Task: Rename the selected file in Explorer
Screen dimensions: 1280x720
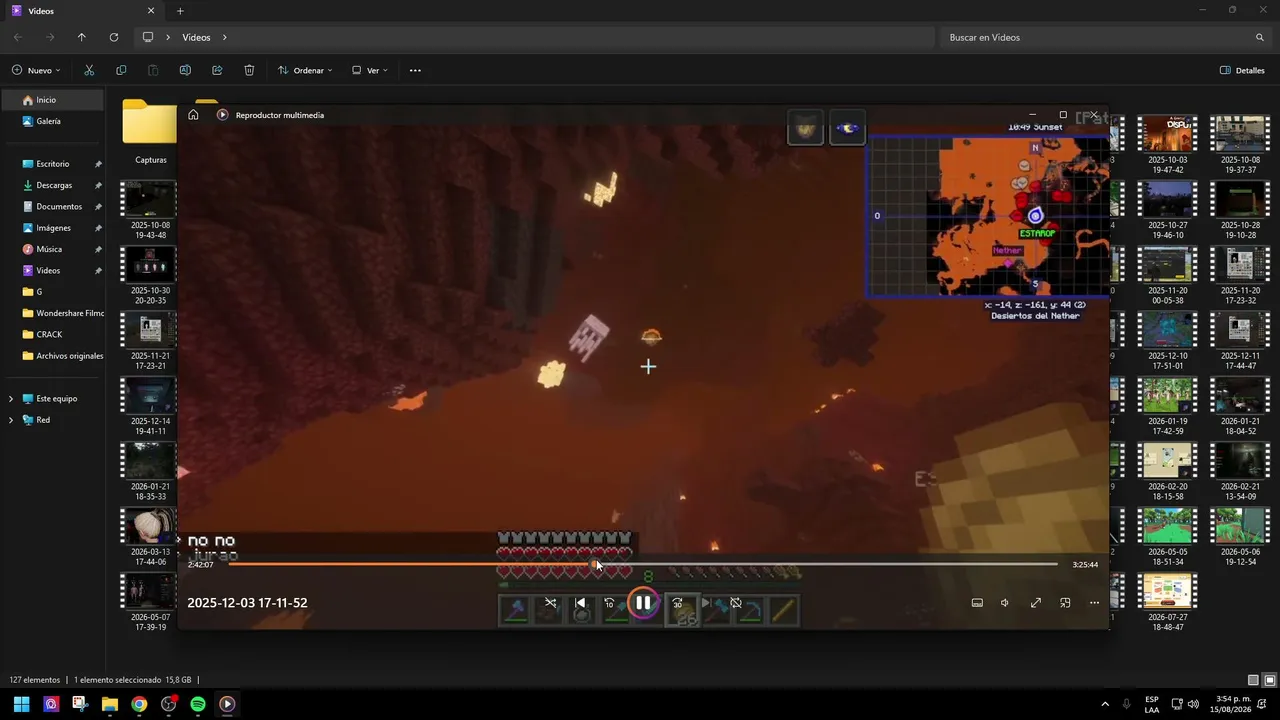Action: pos(185,70)
